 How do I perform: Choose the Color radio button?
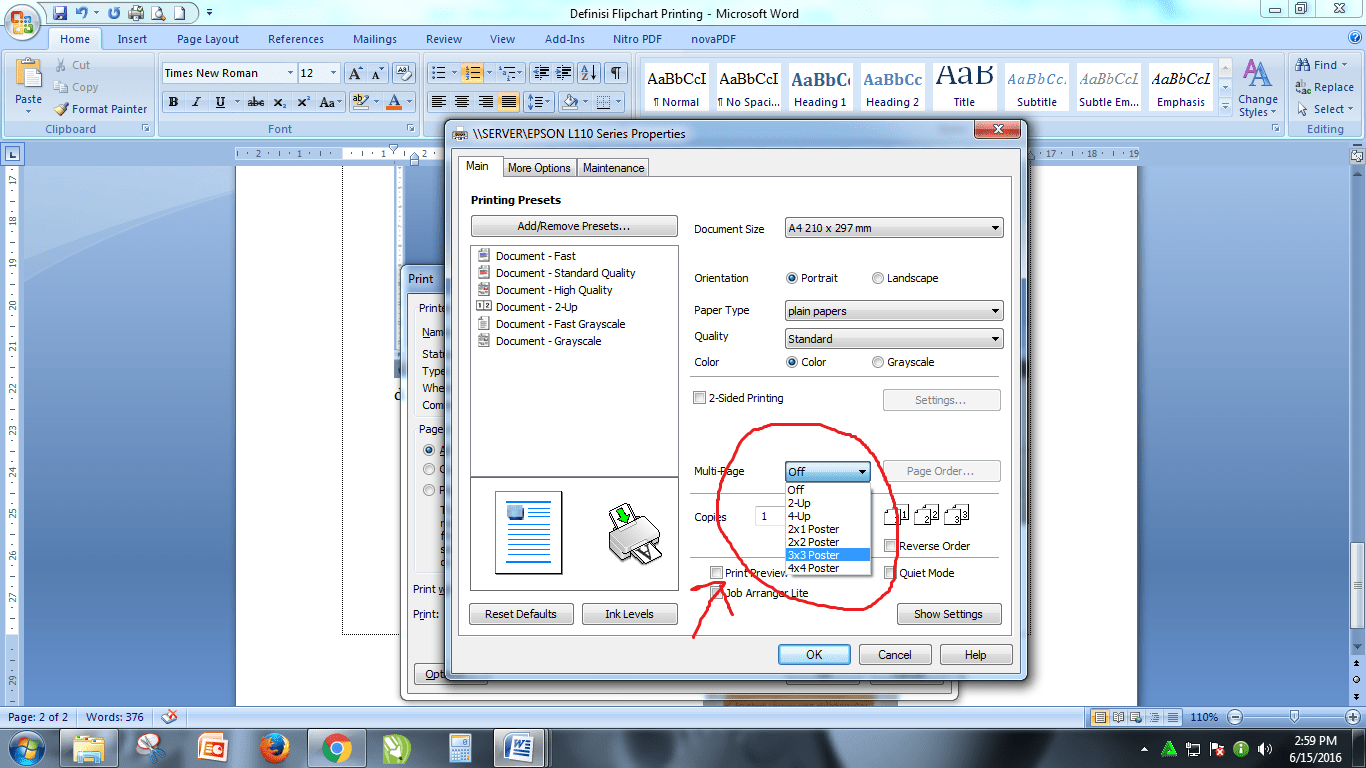[793, 362]
